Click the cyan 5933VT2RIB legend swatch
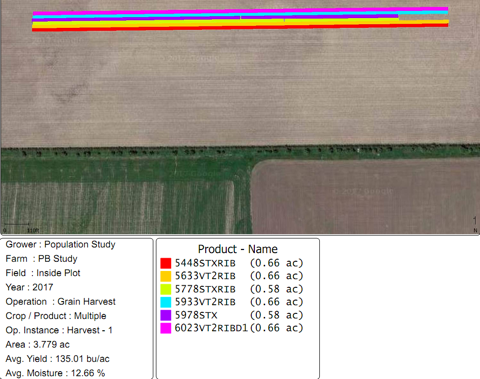The image size is (480, 379). click(x=166, y=302)
